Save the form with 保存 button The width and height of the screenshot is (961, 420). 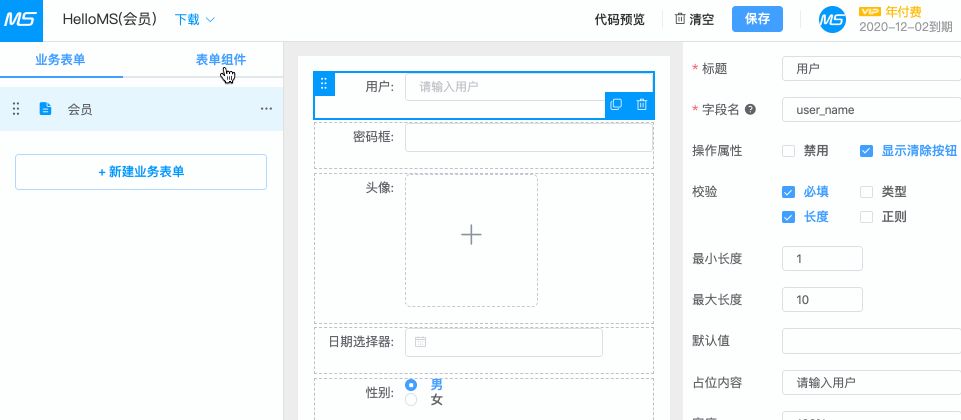click(757, 19)
